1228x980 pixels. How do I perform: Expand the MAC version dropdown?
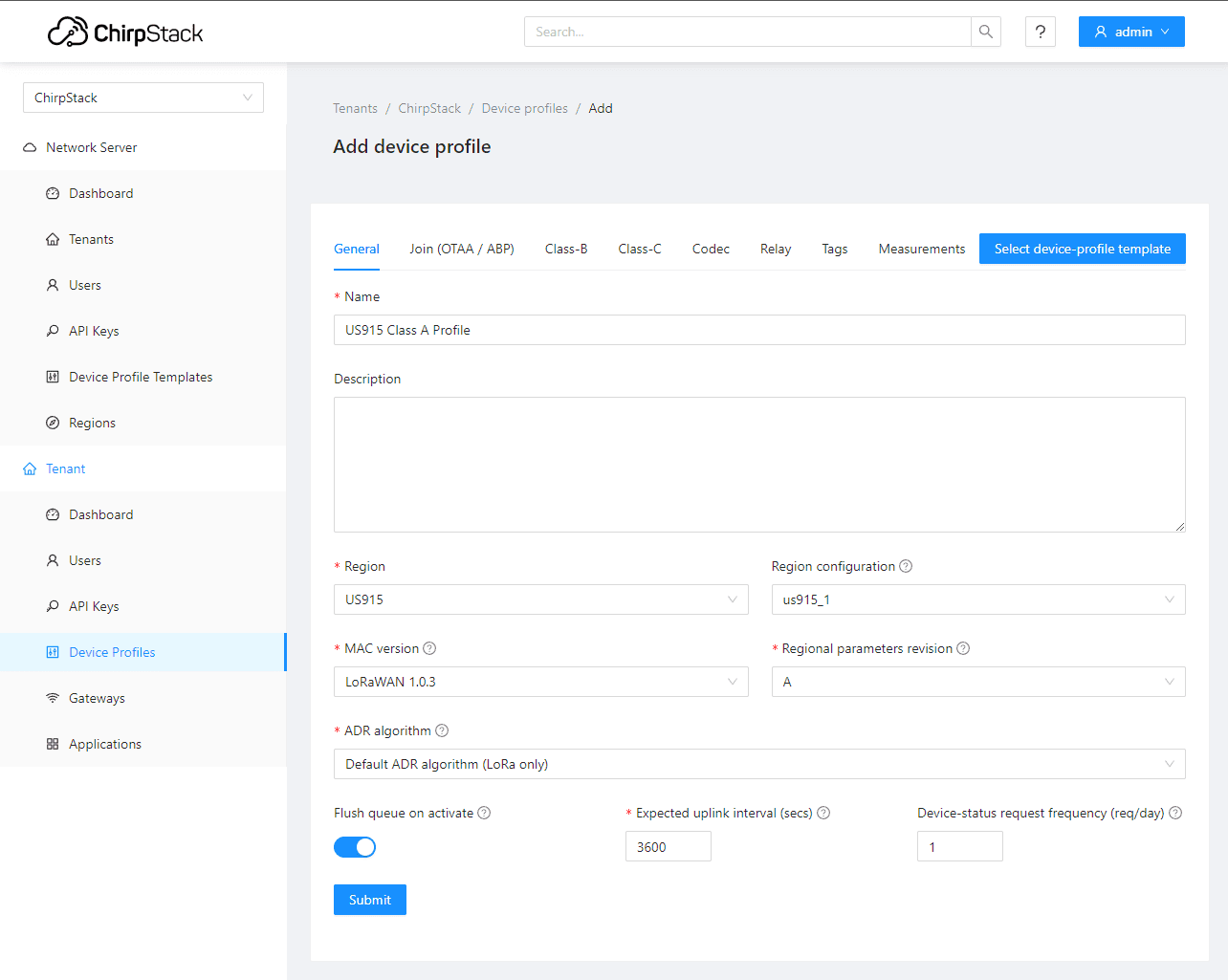tap(540, 682)
